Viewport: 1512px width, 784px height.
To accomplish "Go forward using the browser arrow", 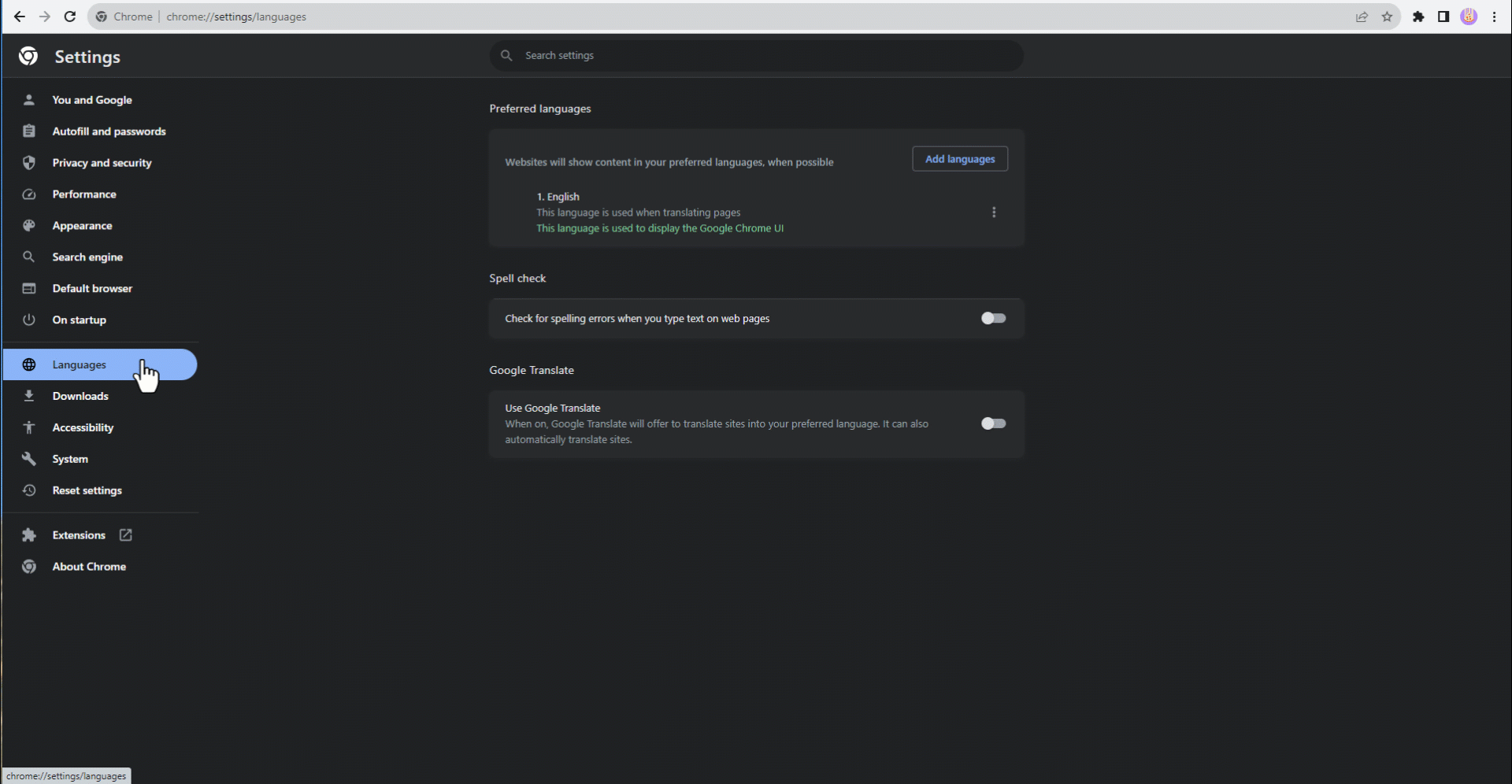I will coord(45,17).
